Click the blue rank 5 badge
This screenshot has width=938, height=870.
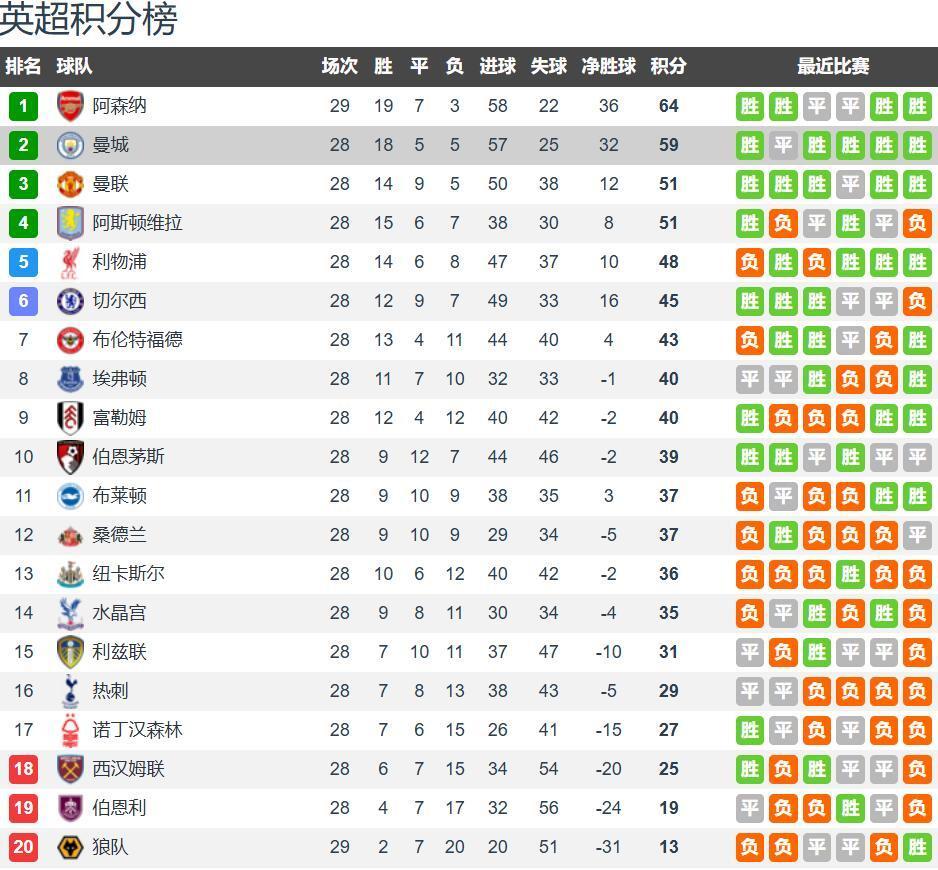click(x=23, y=262)
